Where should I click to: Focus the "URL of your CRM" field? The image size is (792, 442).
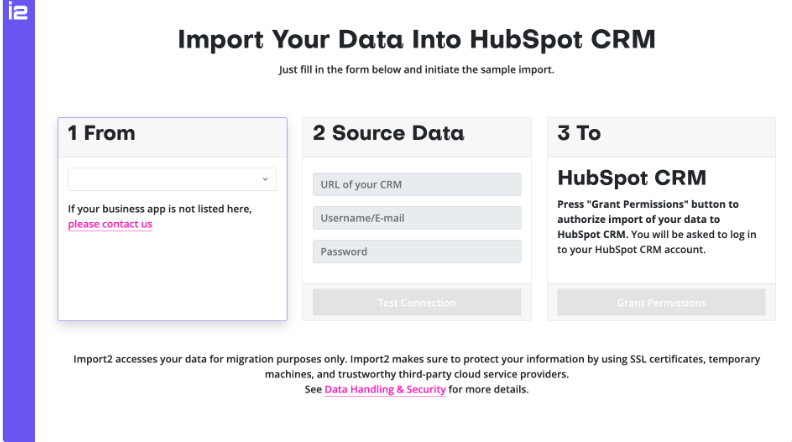click(417, 184)
